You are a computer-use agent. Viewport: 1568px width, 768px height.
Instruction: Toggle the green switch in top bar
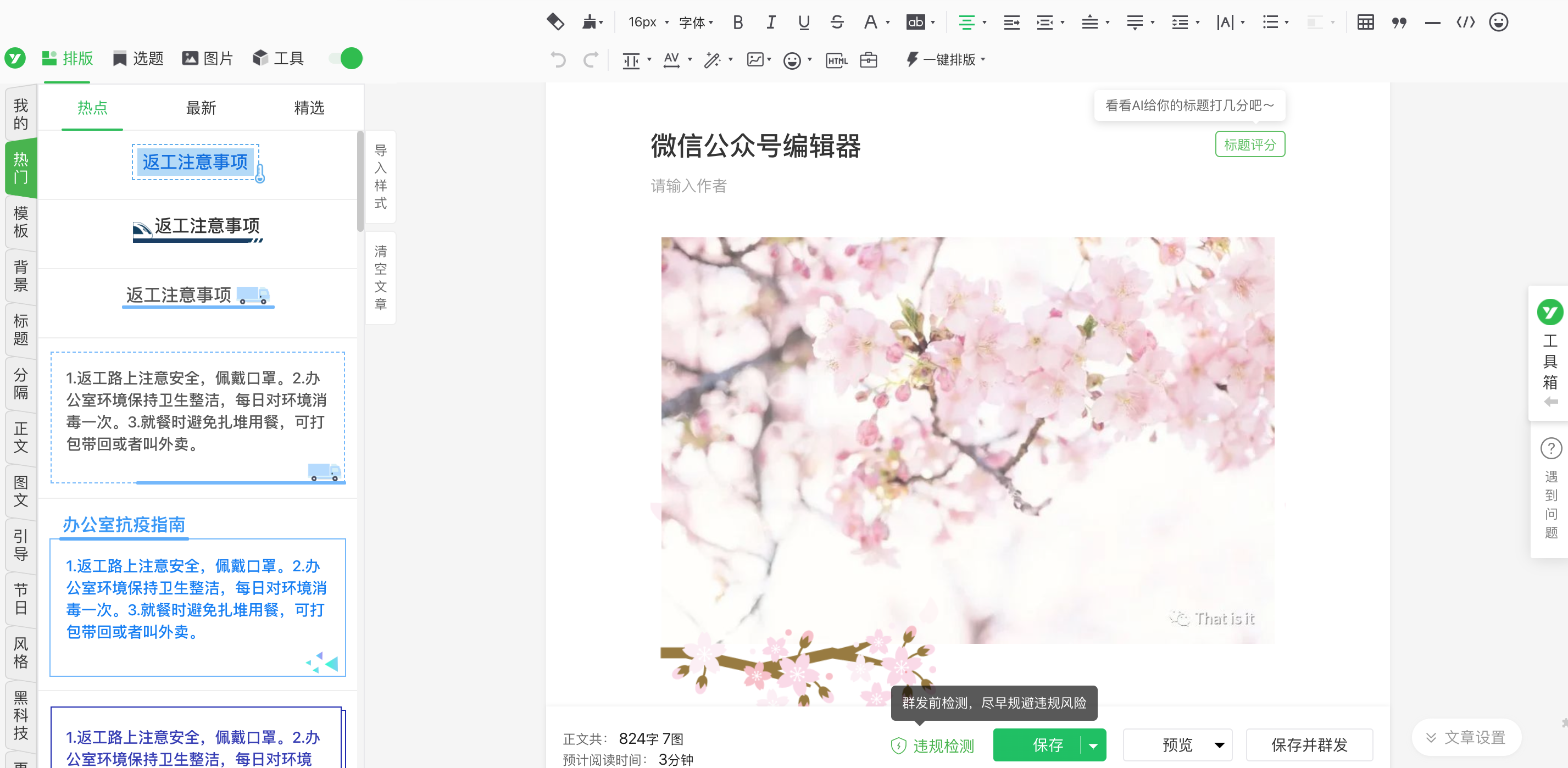pyautogui.click(x=346, y=58)
